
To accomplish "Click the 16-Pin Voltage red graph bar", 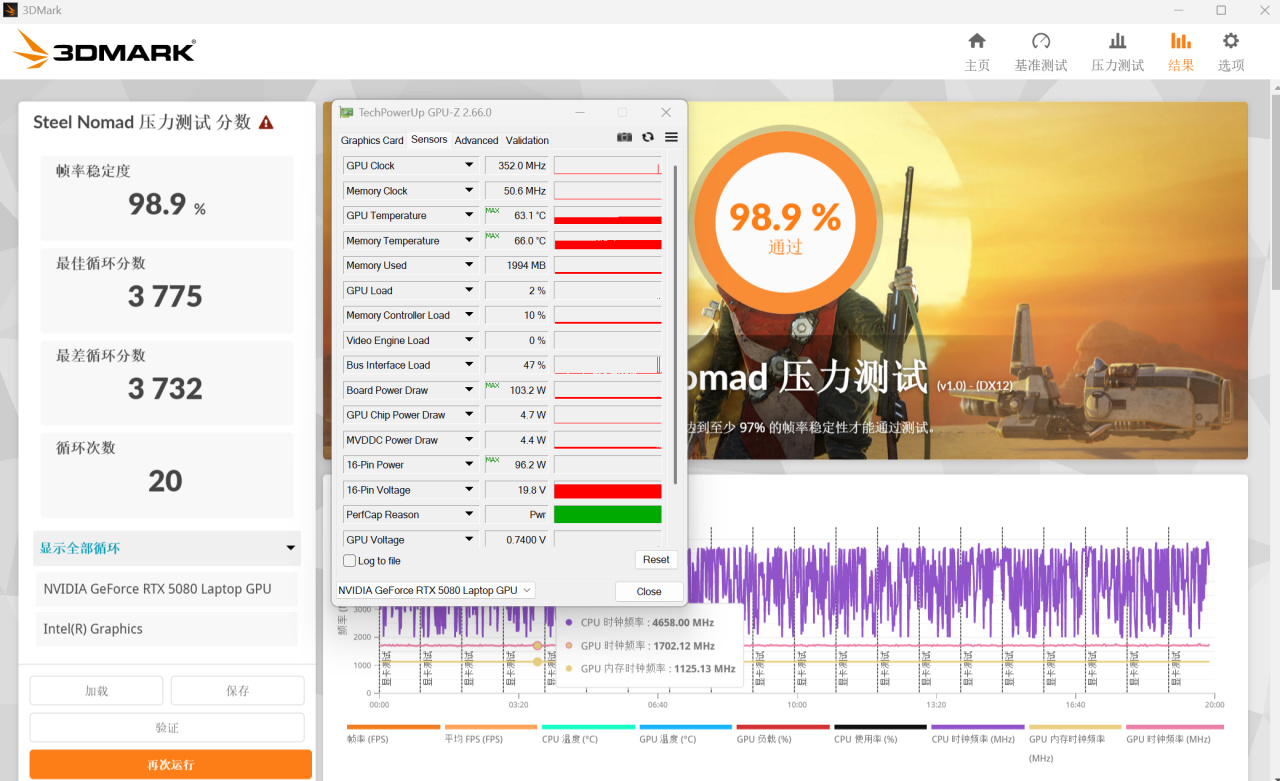I will [x=608, y=490].
